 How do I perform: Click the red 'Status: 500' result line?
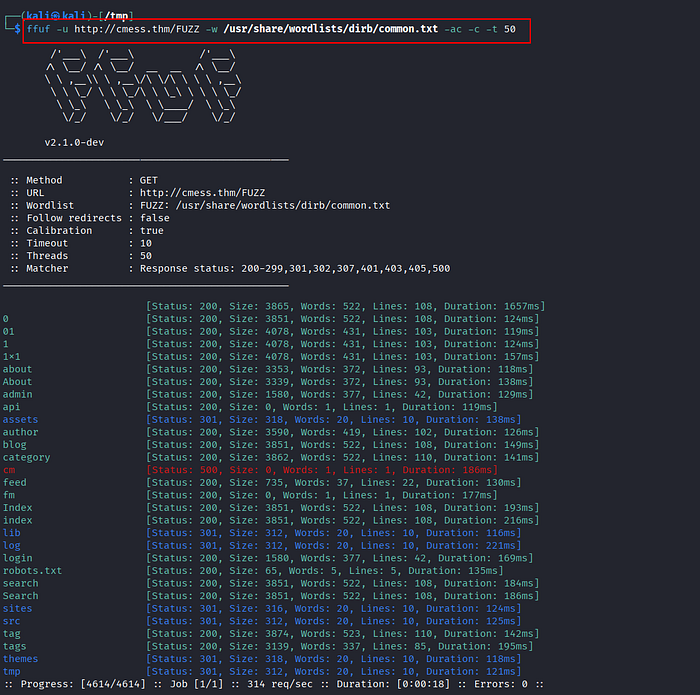[x=322, y=470]
